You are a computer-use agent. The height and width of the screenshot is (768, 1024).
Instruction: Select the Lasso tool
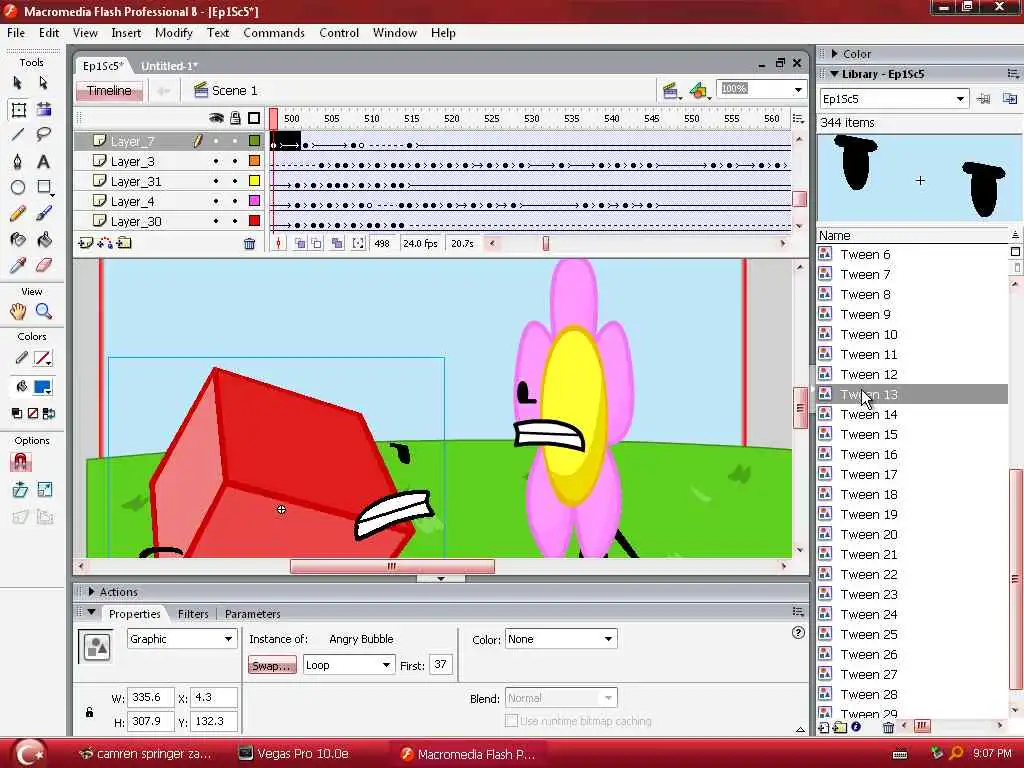[44, 135]
